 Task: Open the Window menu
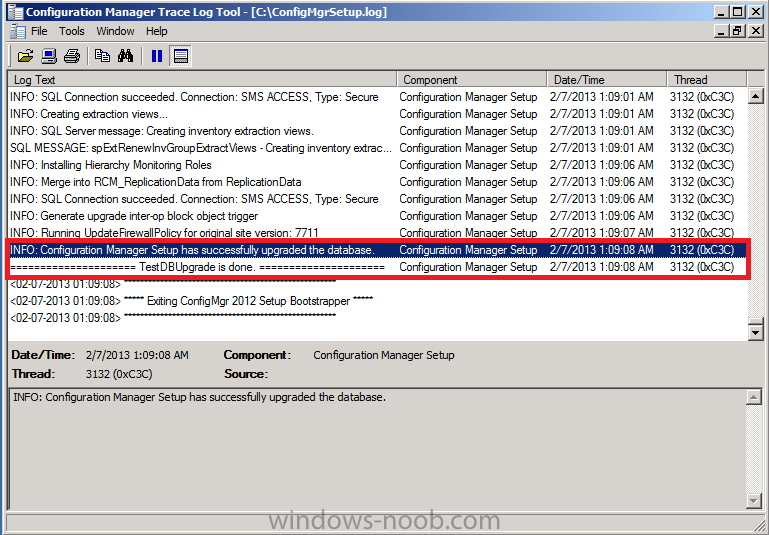click(x=115, y=31)
